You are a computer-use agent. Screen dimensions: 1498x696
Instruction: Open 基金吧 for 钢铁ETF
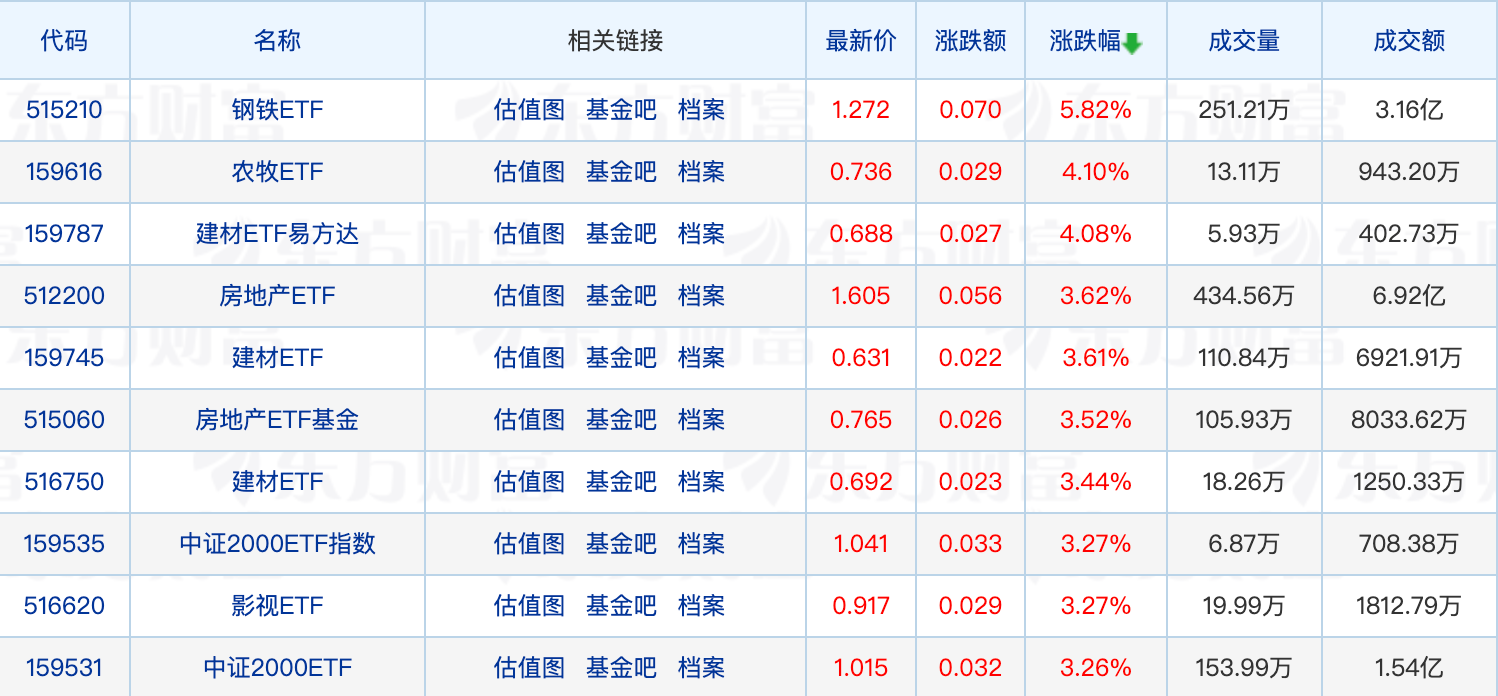(x=622, y=110)
